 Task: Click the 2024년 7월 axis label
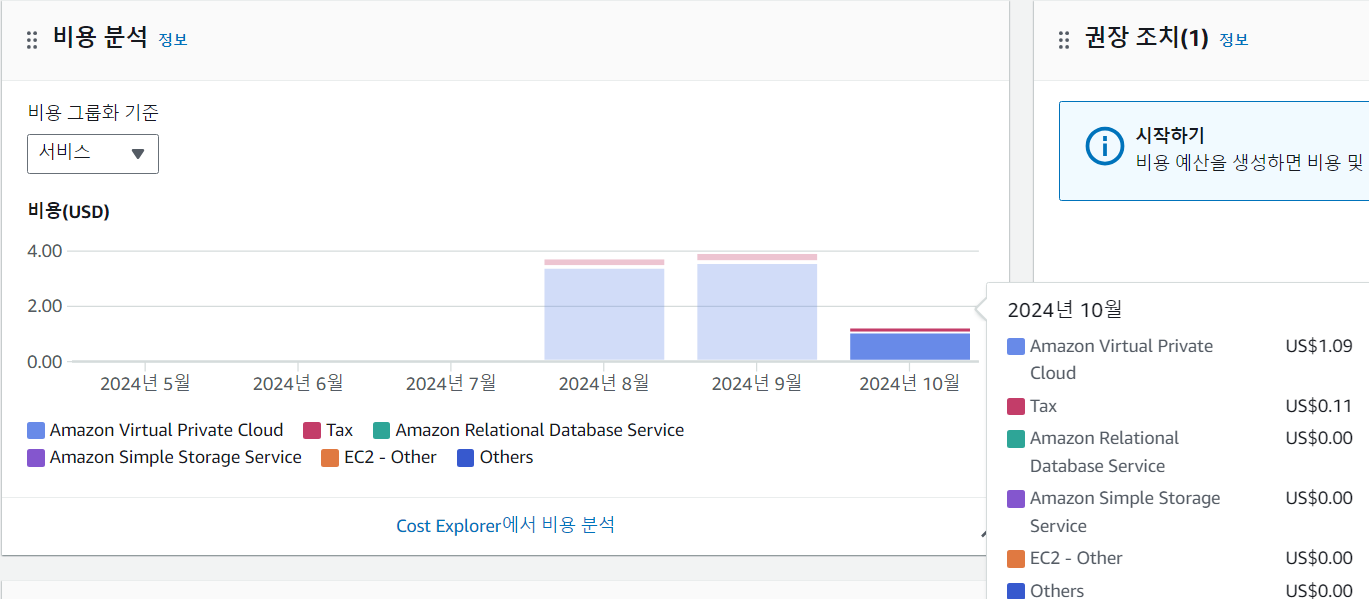tap(451, 383)
